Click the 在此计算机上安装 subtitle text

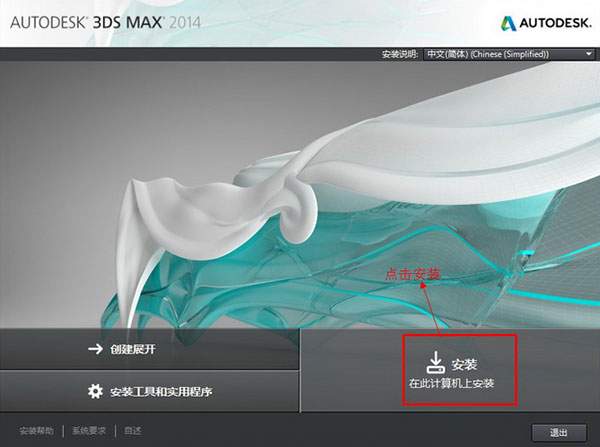pyautogui.click(x=452, y=383)
